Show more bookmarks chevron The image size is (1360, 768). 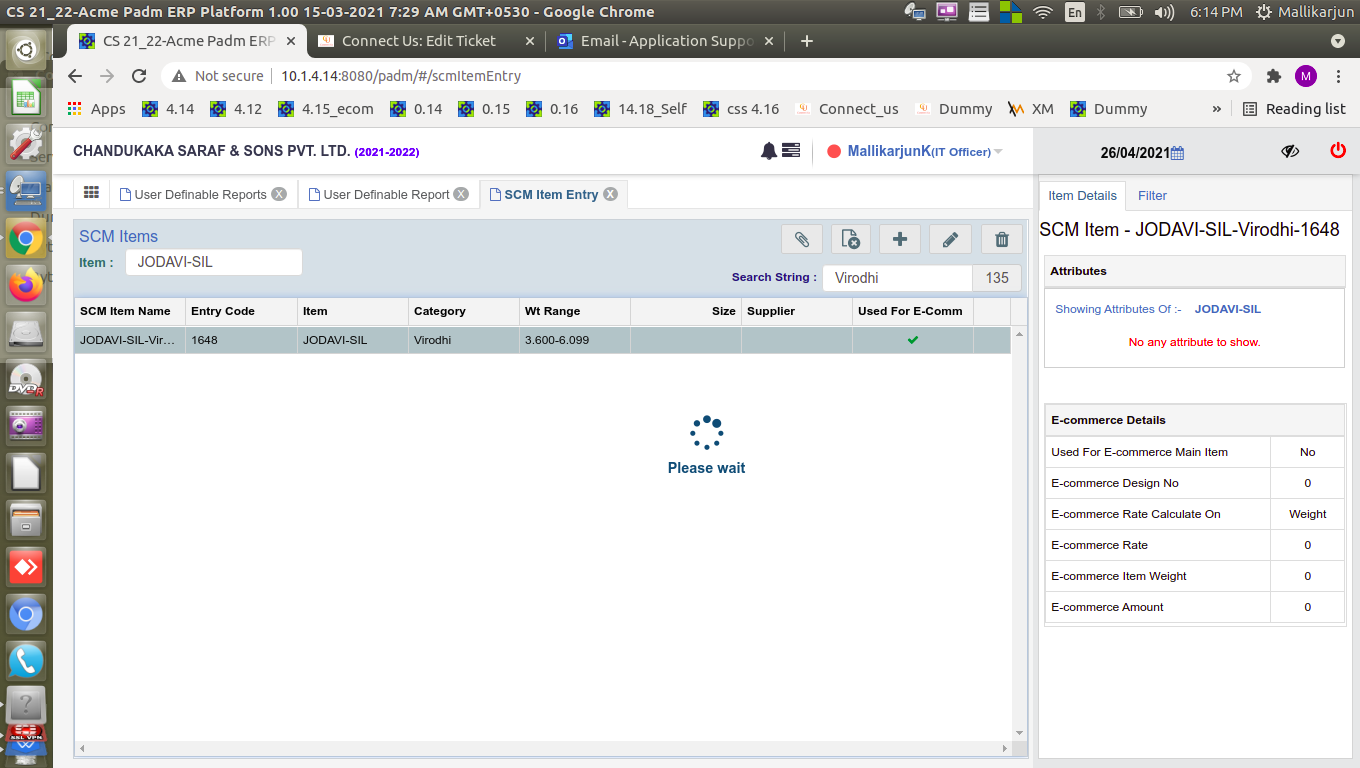point(1217,109)
